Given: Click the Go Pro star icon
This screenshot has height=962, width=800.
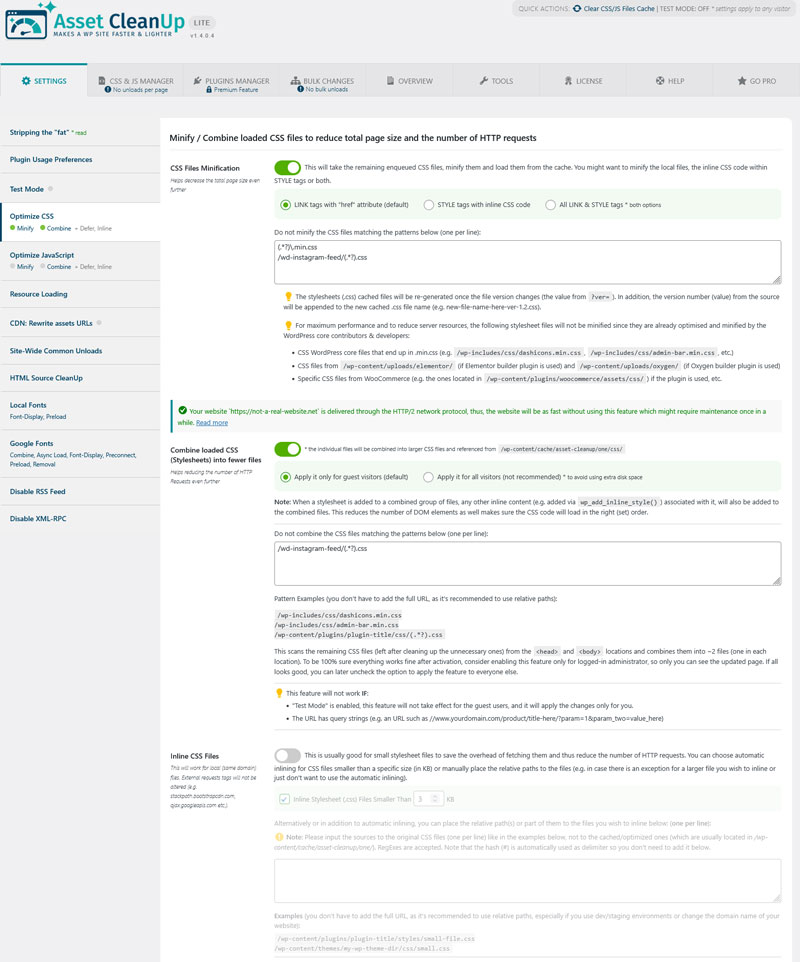Looking at the screenshot, I should click(742, 81).
